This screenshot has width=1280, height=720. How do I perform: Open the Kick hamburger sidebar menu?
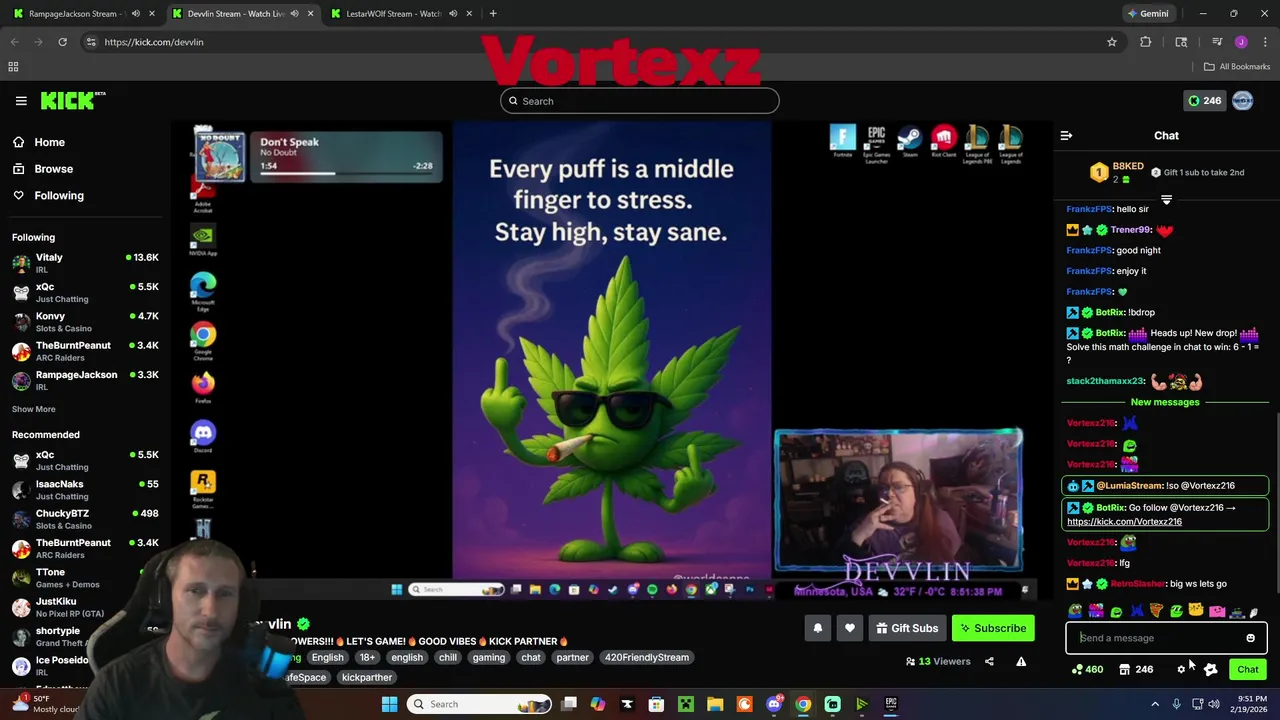21,100
